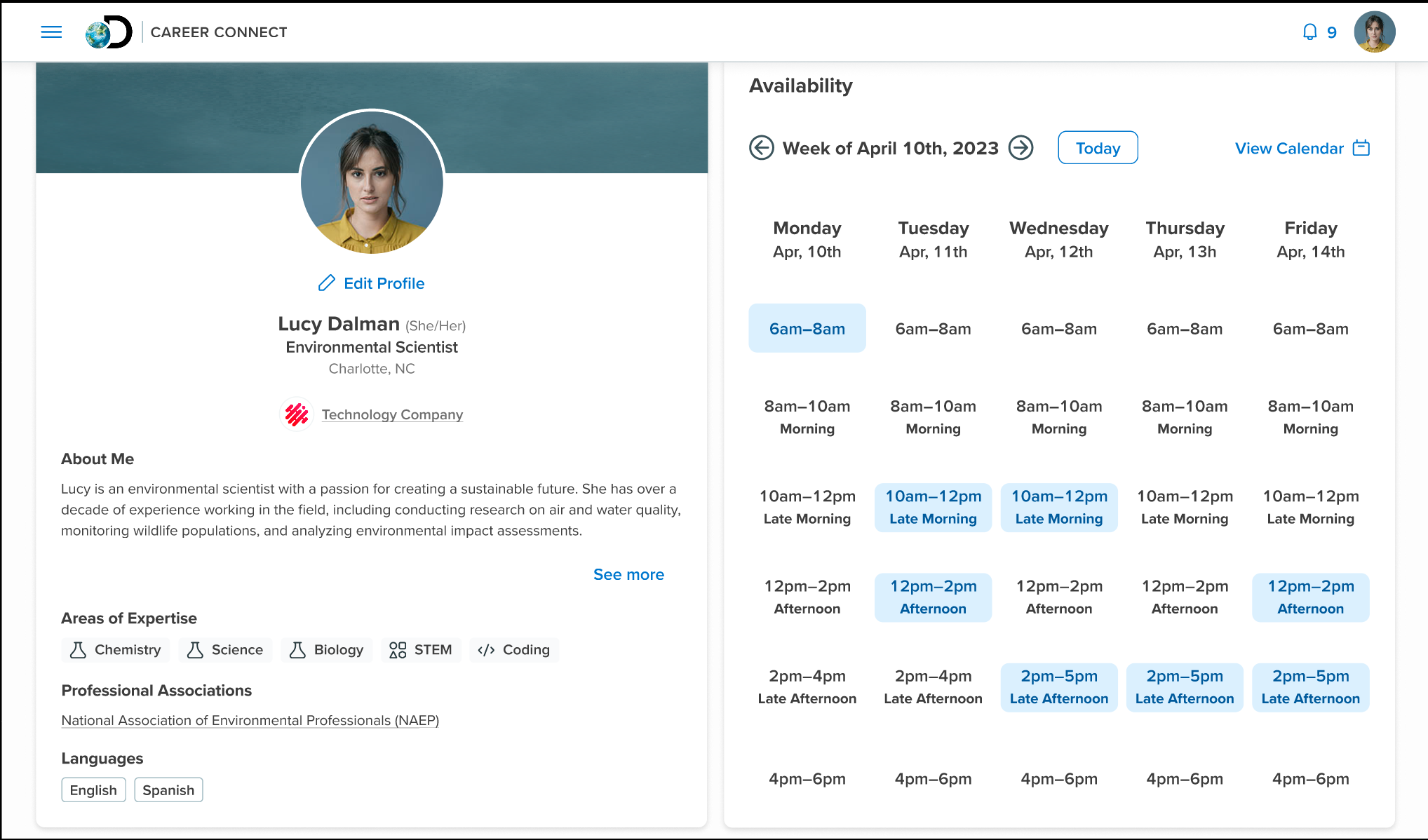The image size is (1428, 840).
Task: Click the calendar icon beside View Calendar
Action: click(x=1361, y=148)
